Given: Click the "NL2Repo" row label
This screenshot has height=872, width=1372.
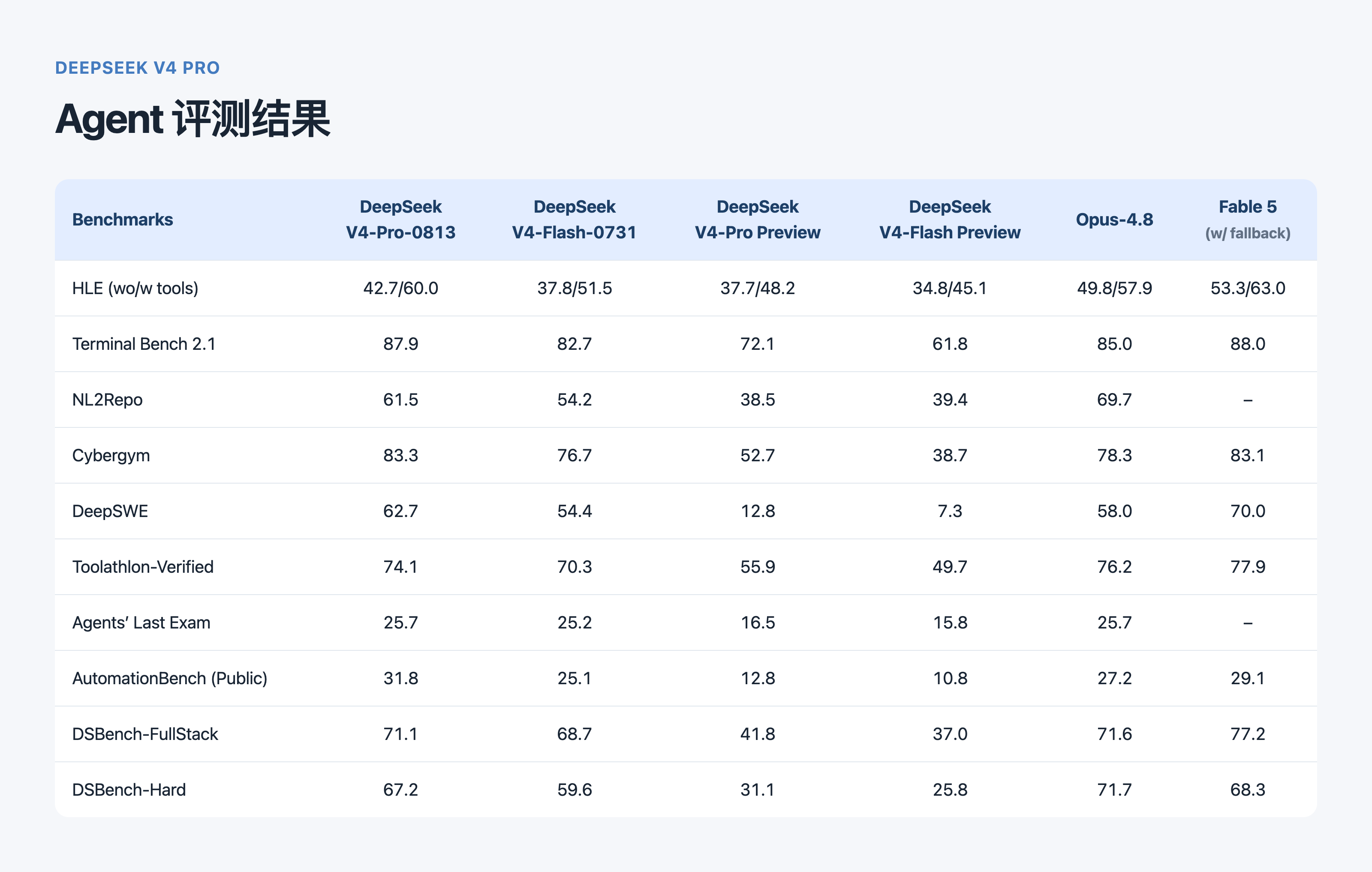Looking at the screenshot, I should (107, 400).
